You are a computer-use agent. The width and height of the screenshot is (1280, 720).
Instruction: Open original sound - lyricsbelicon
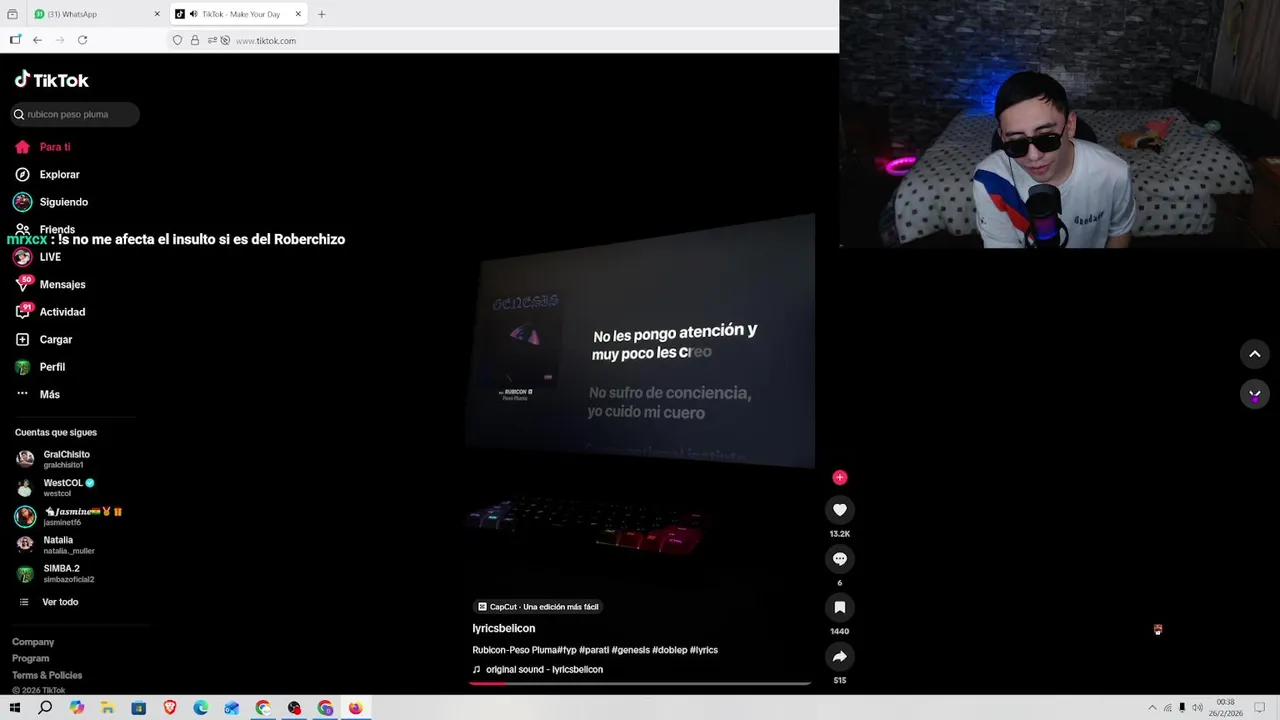(x=538, y=669)
